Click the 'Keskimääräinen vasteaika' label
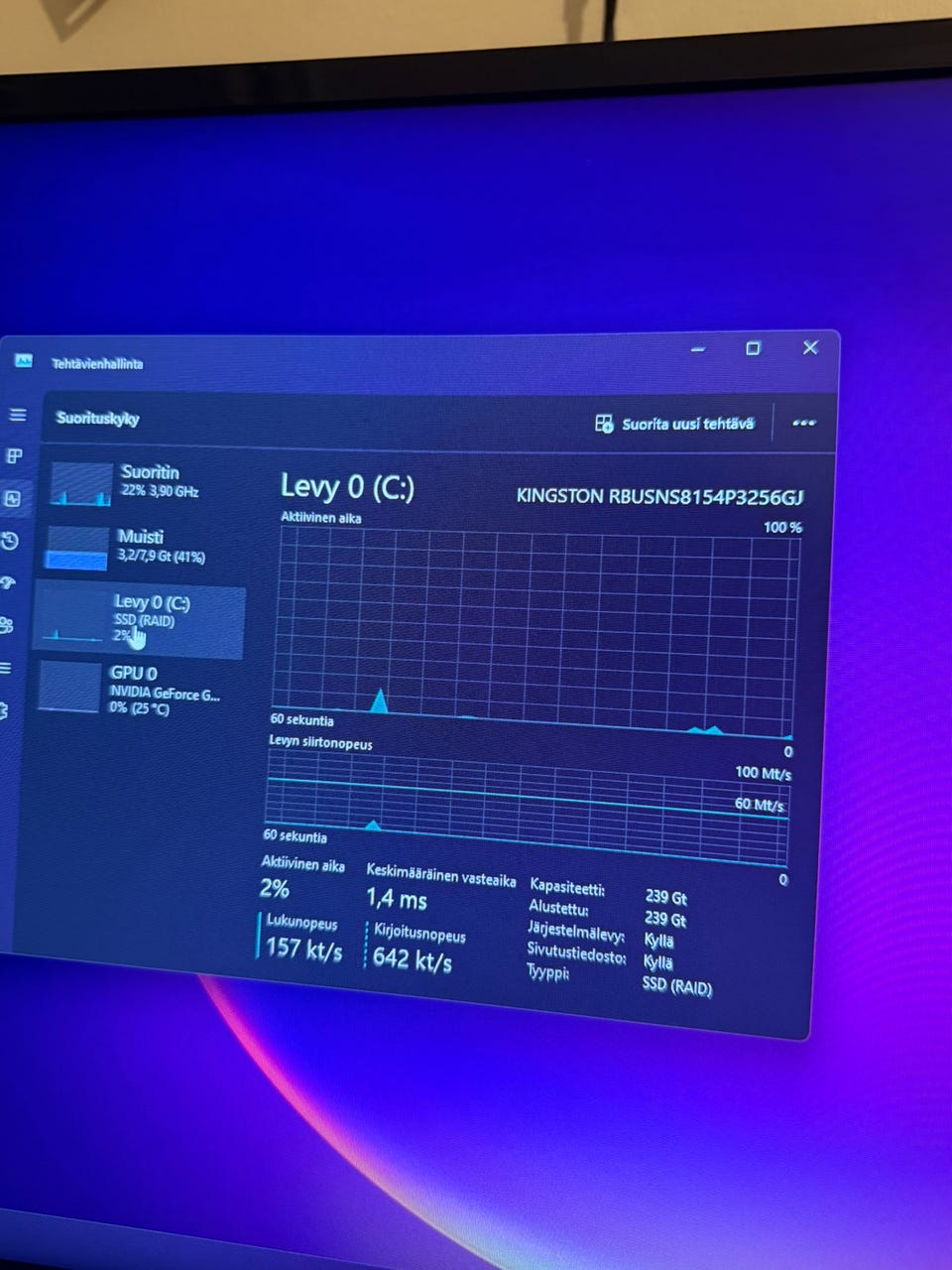This screenshot has height=1270, width=952. [x=440, y=875]
